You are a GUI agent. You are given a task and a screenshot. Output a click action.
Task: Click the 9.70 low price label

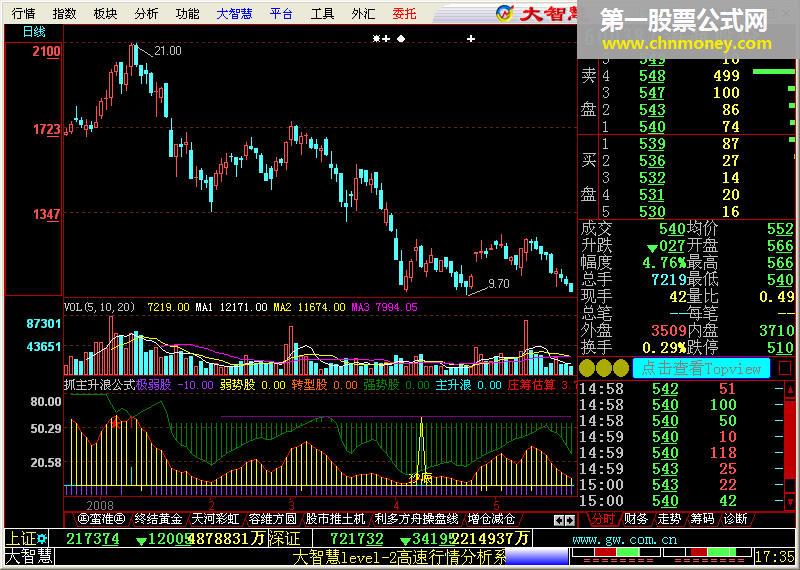click(x=498, y=284)
